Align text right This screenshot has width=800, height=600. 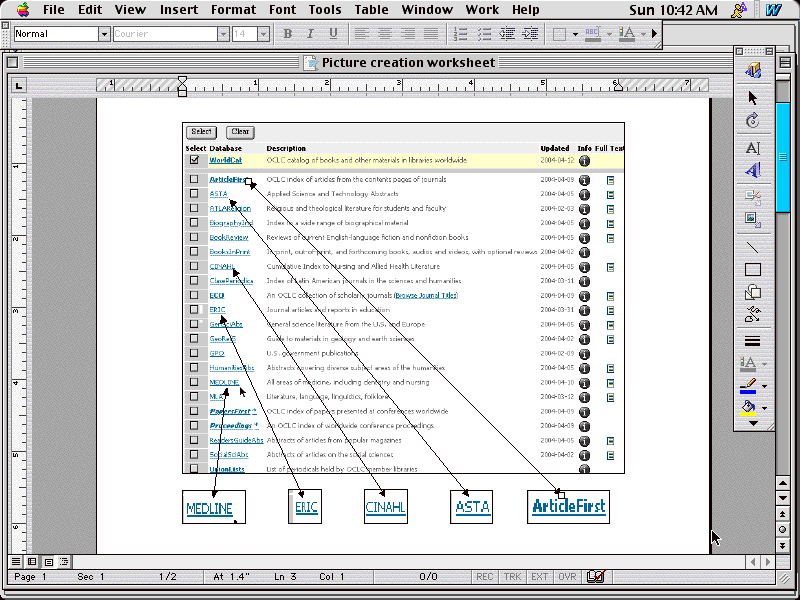point(408,34)
